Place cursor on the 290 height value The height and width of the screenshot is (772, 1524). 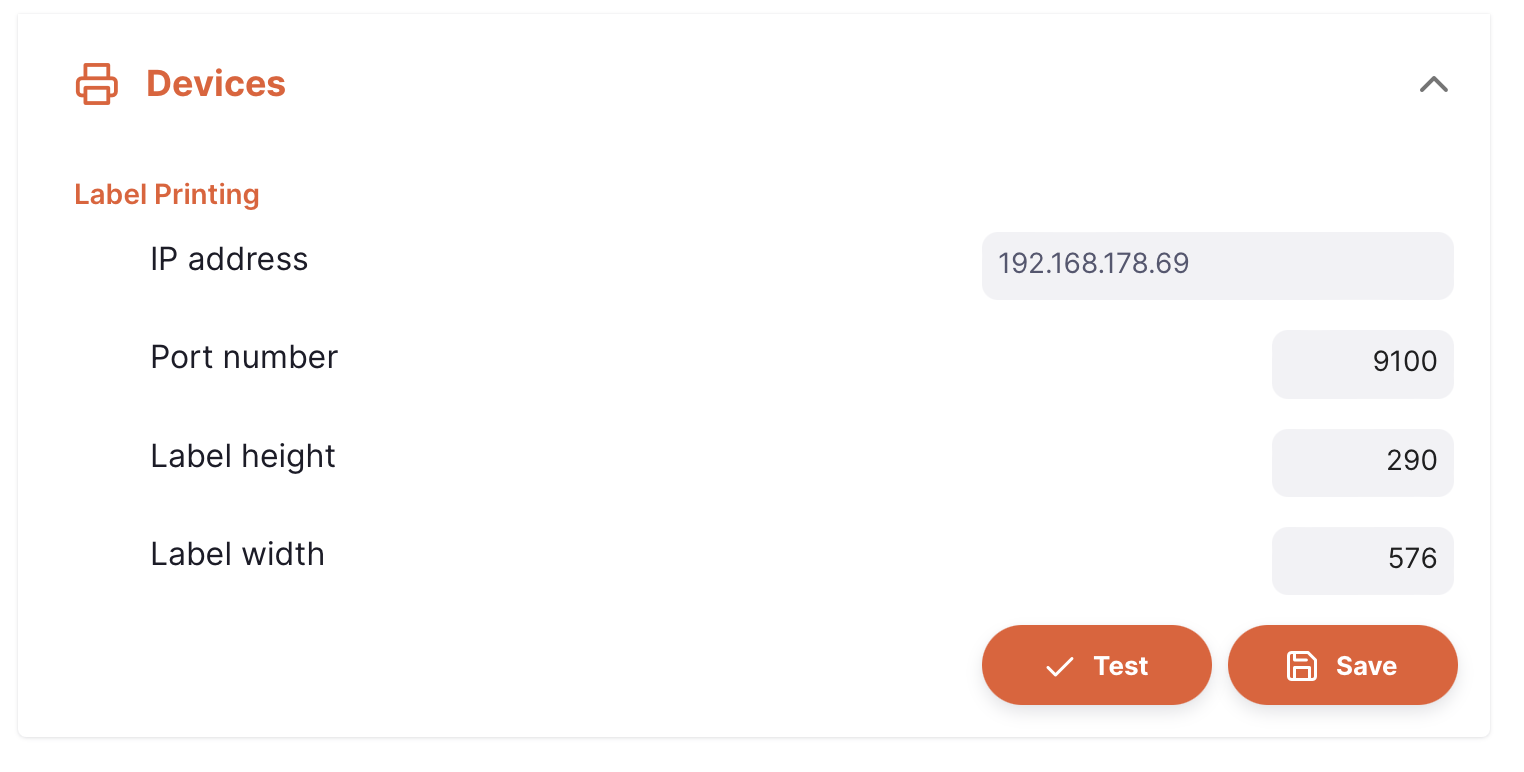1412,461
